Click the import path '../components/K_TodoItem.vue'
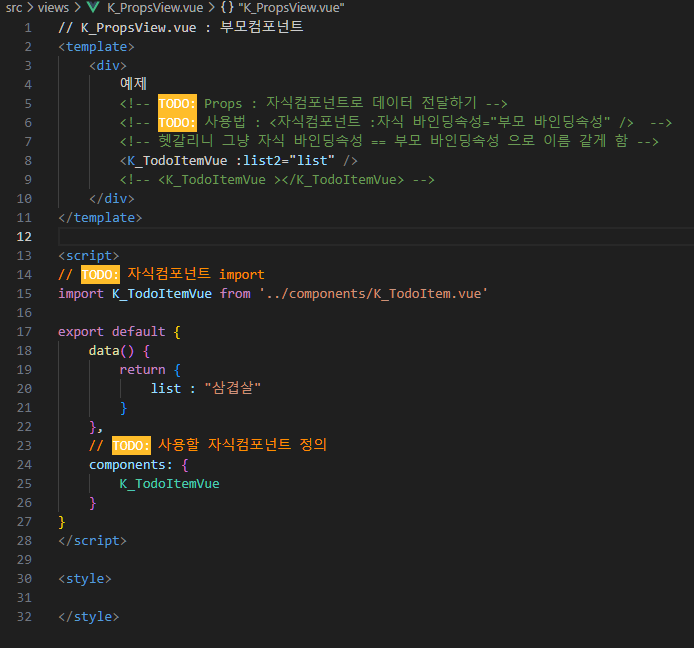Viewport: 694px width, 648px height. click(374, 293)
